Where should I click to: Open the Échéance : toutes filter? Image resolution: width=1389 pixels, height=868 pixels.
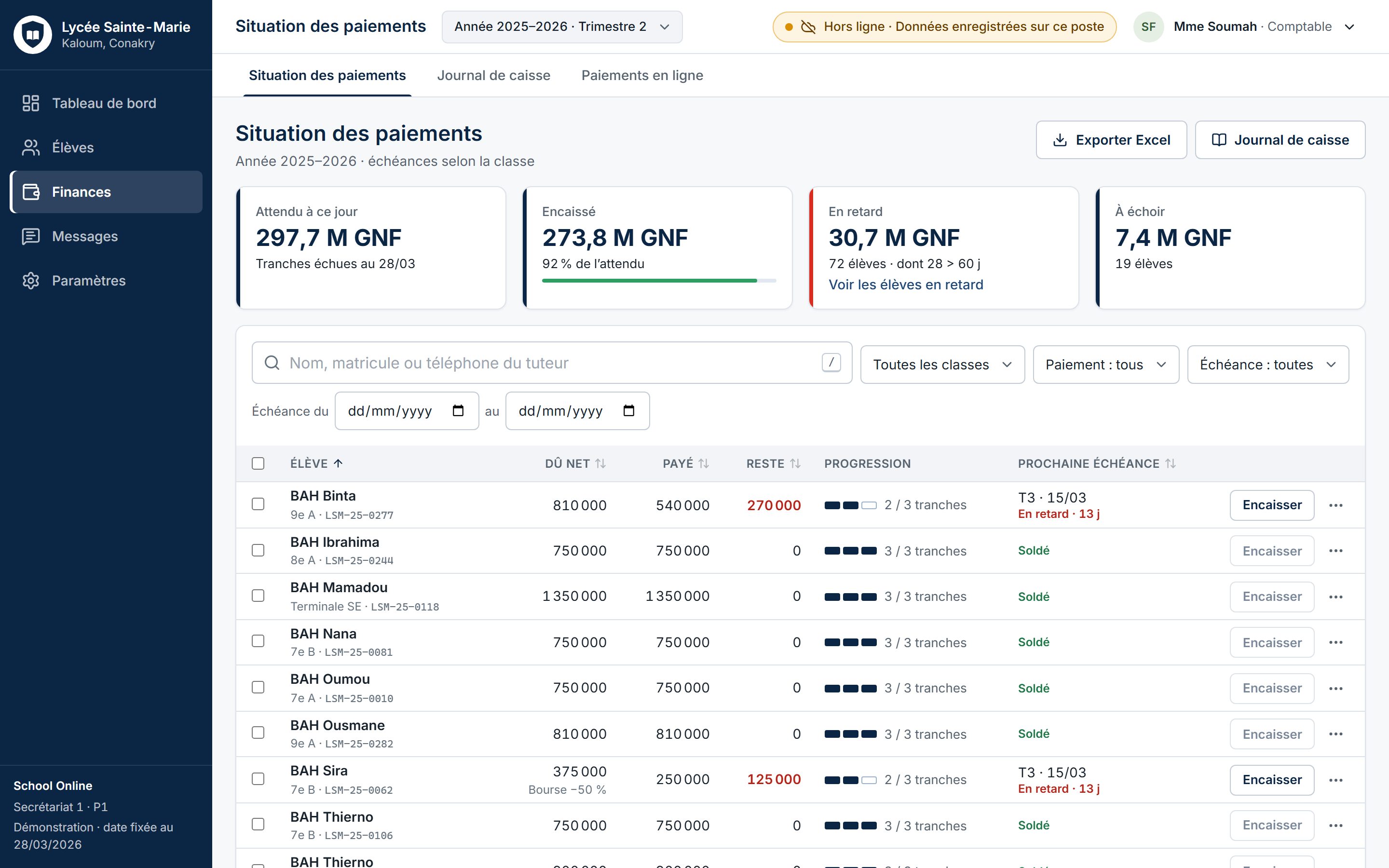click(1268, 365)
